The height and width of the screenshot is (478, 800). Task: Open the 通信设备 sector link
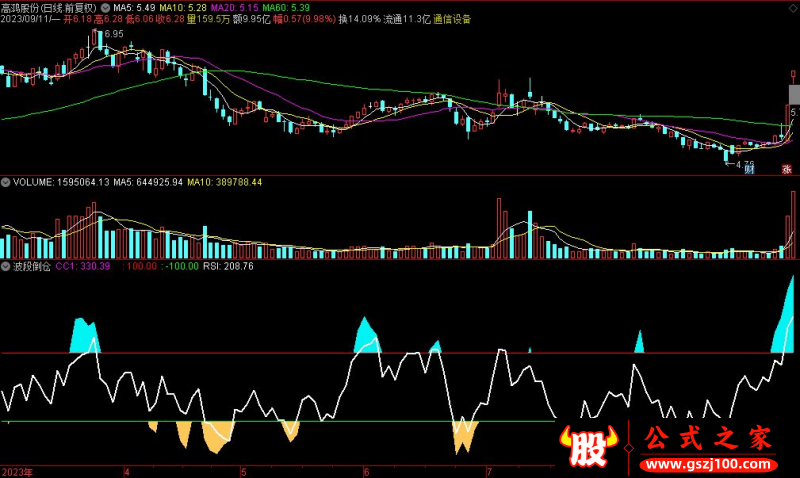point(452,19)
